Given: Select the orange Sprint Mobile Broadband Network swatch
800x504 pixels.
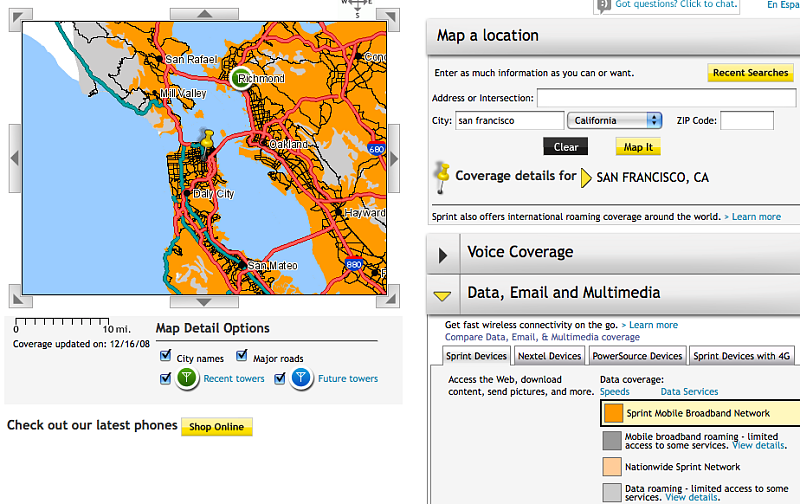Looking at the screenshot, I should coord(613,413).
